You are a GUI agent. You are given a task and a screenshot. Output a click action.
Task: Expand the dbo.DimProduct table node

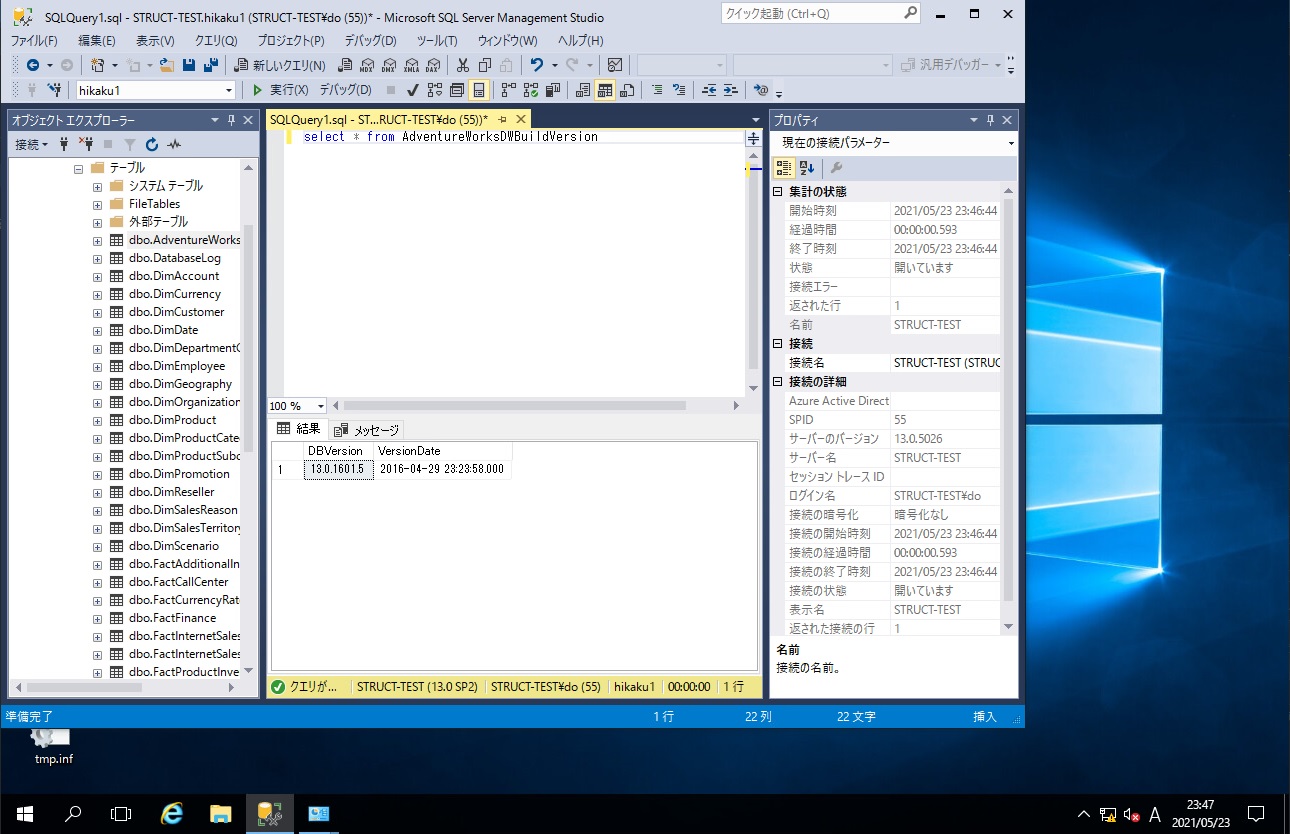(96, 419)
